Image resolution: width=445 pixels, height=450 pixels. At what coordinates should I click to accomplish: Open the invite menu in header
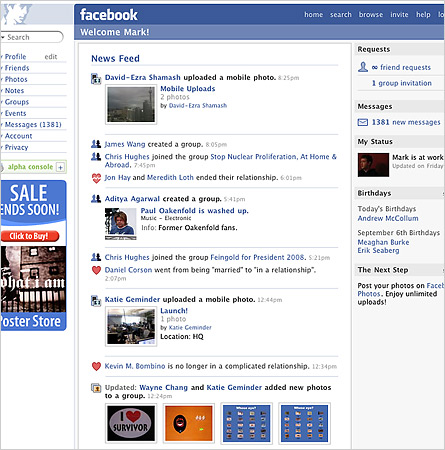click(399, 15)
